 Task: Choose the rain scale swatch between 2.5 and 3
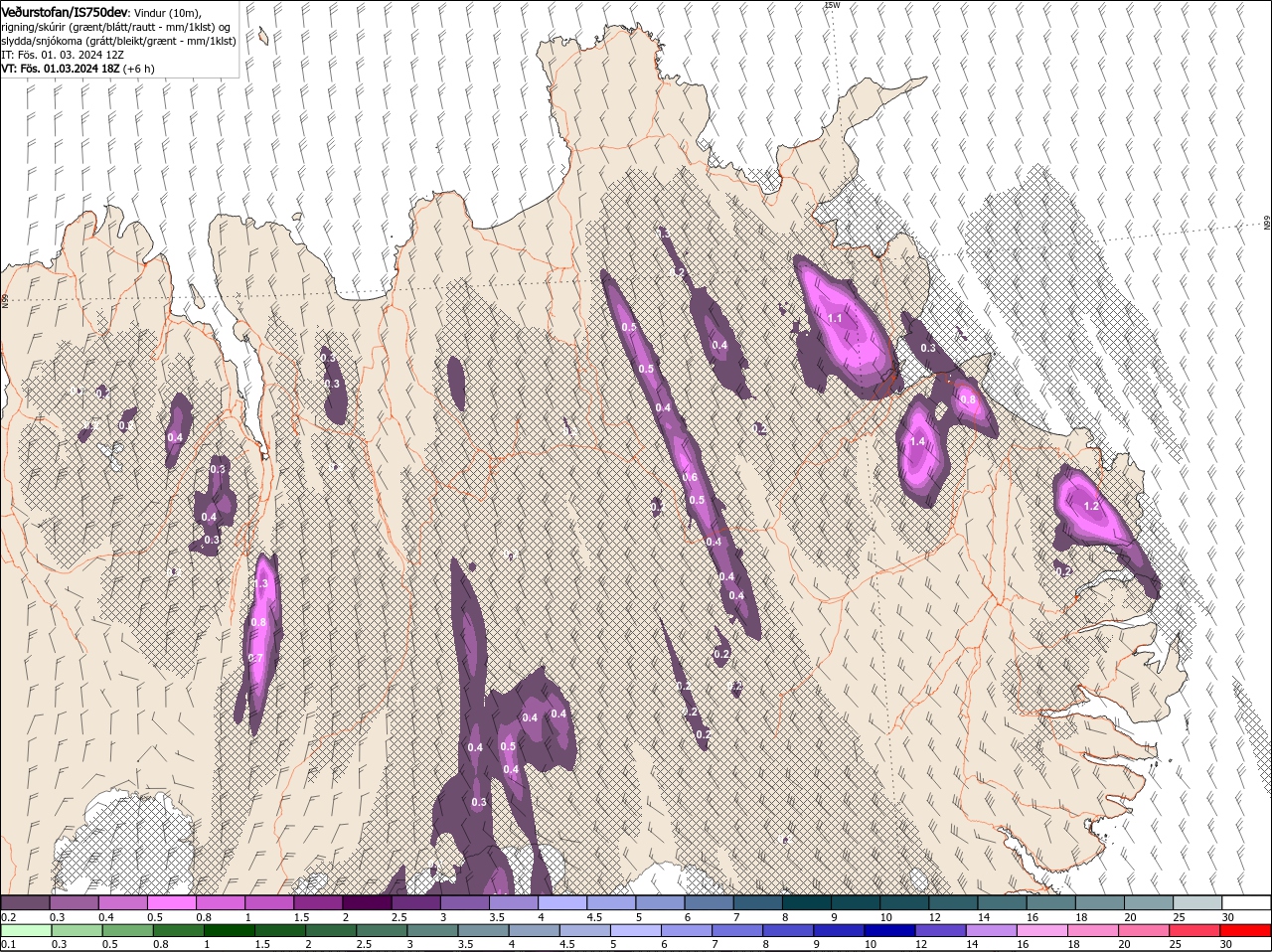pos(383,931)
